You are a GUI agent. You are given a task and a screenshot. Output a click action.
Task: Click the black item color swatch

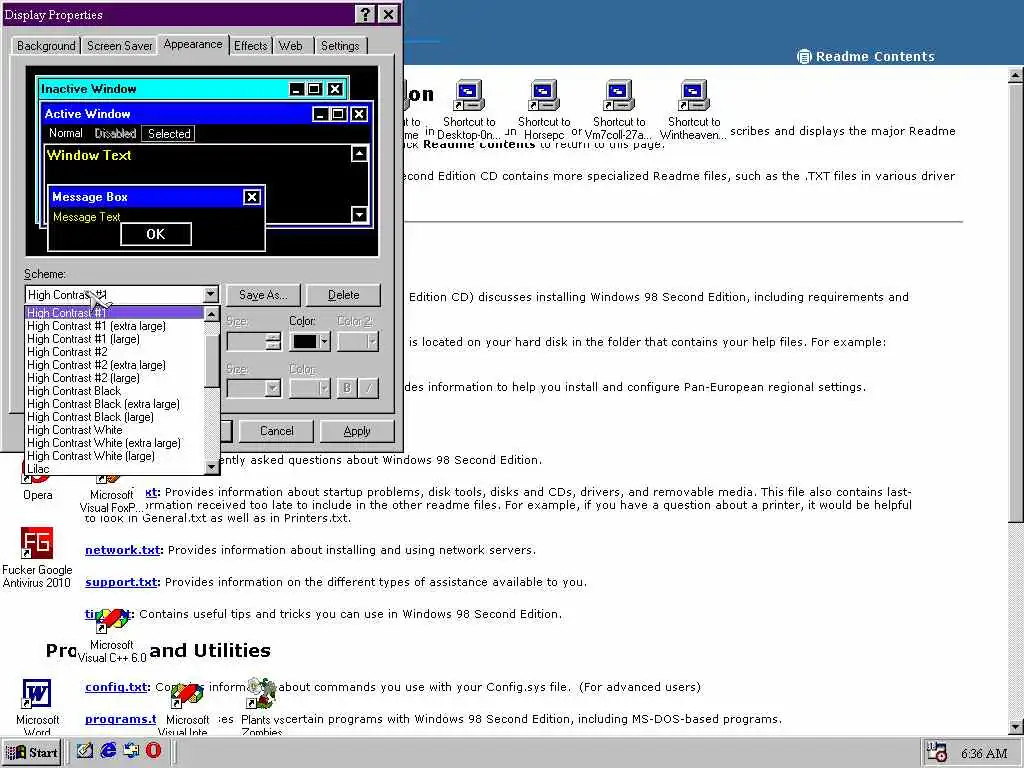click(304, 341)
